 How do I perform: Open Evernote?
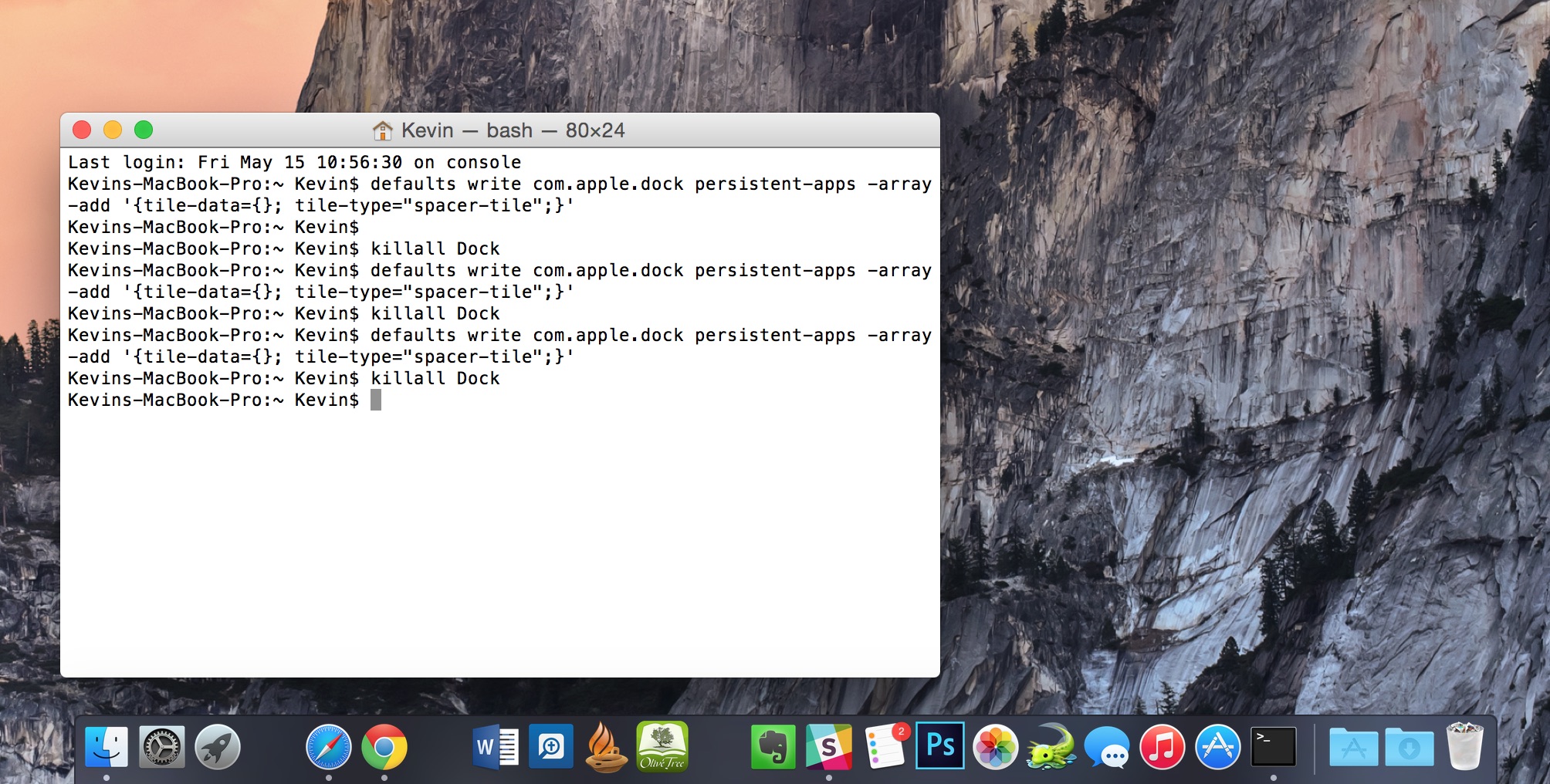pos(772,747)
